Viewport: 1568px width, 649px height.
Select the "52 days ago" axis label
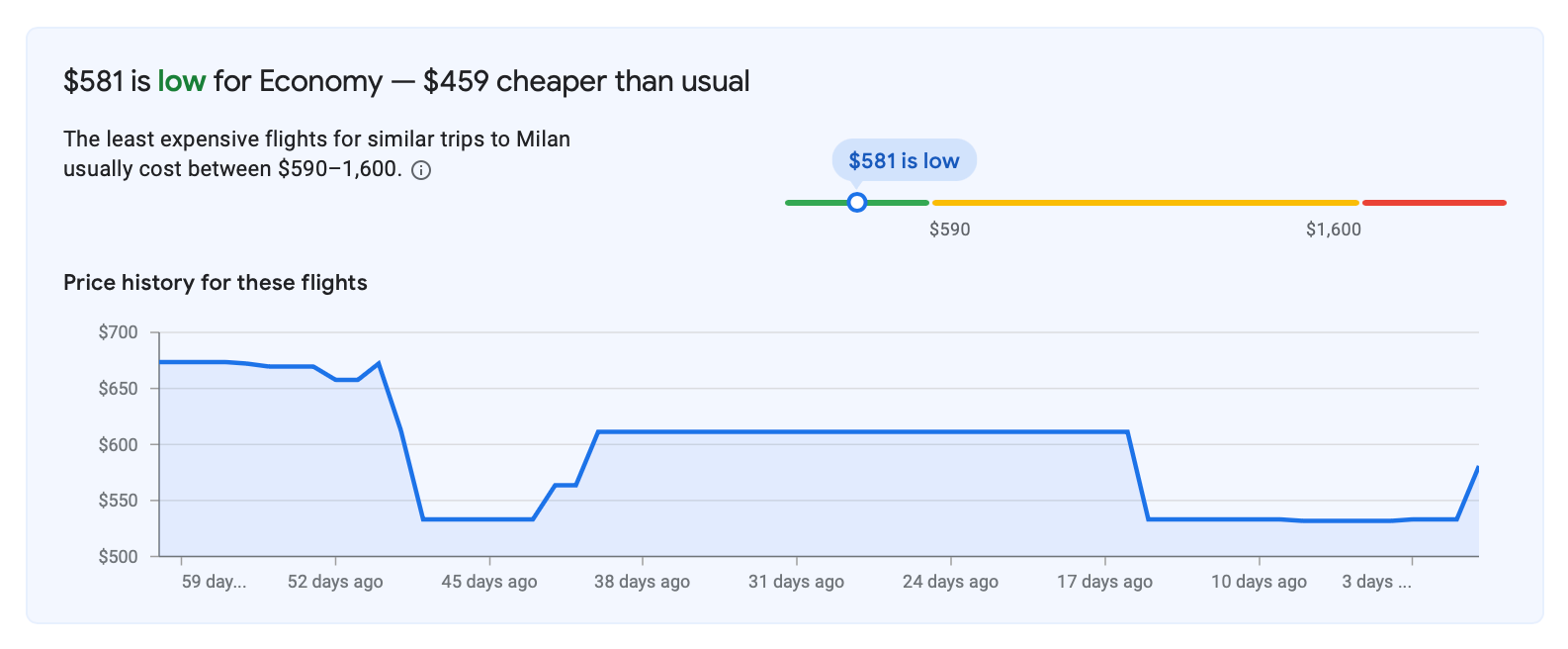[x=335, y=582]
